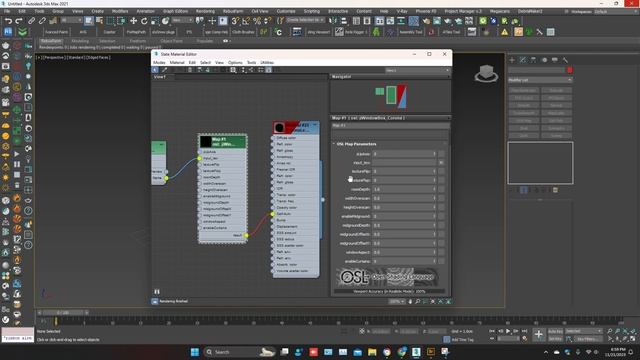
Task: Click the Auto Key button
Action: click(x=555, y=331)
